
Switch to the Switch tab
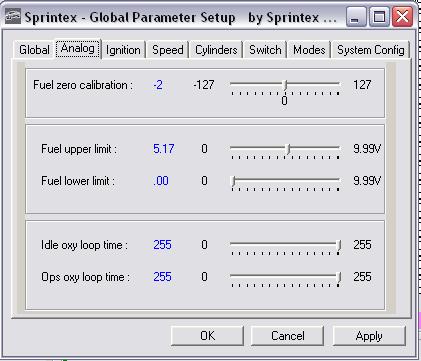[265, 50]
